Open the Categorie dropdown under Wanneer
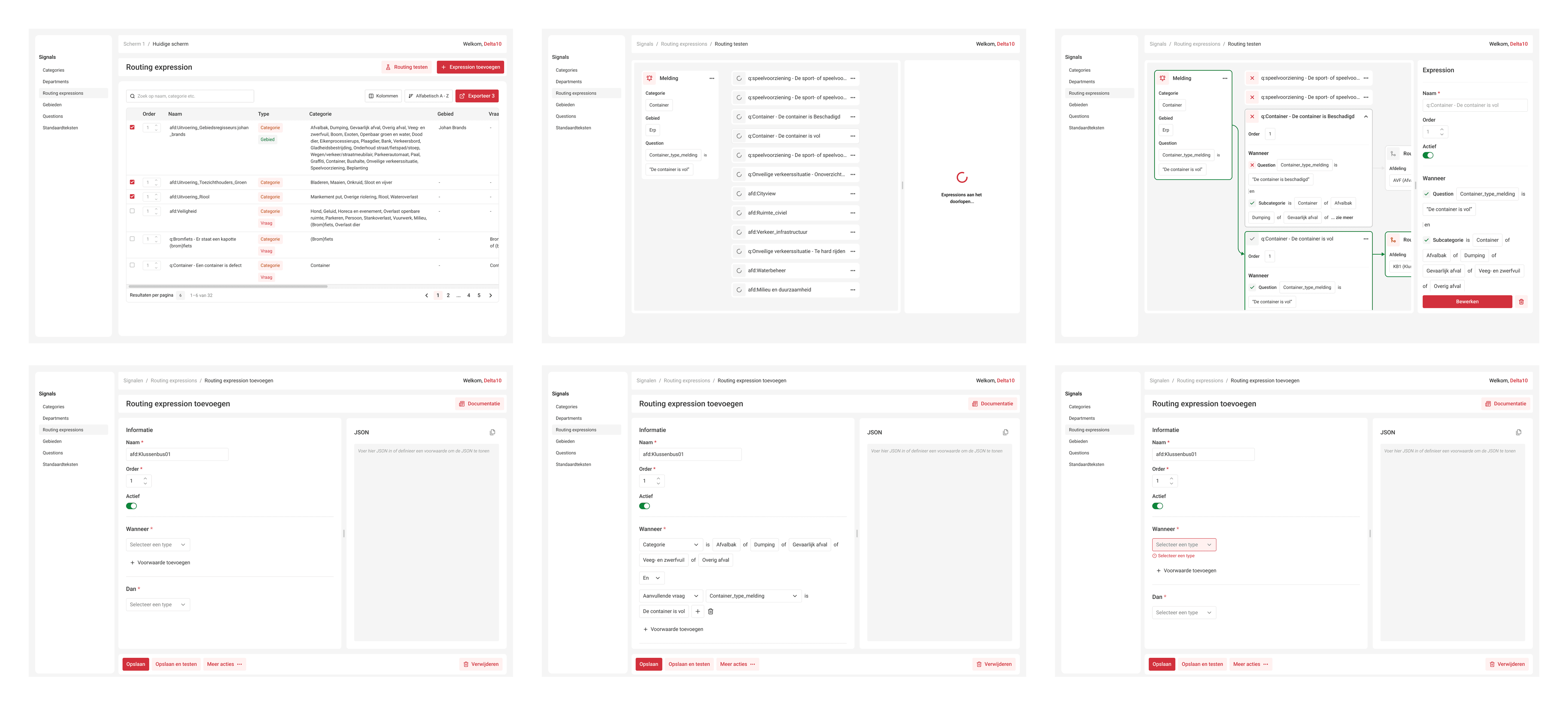Screen dimensions: 1568x701 coord(671,545)
